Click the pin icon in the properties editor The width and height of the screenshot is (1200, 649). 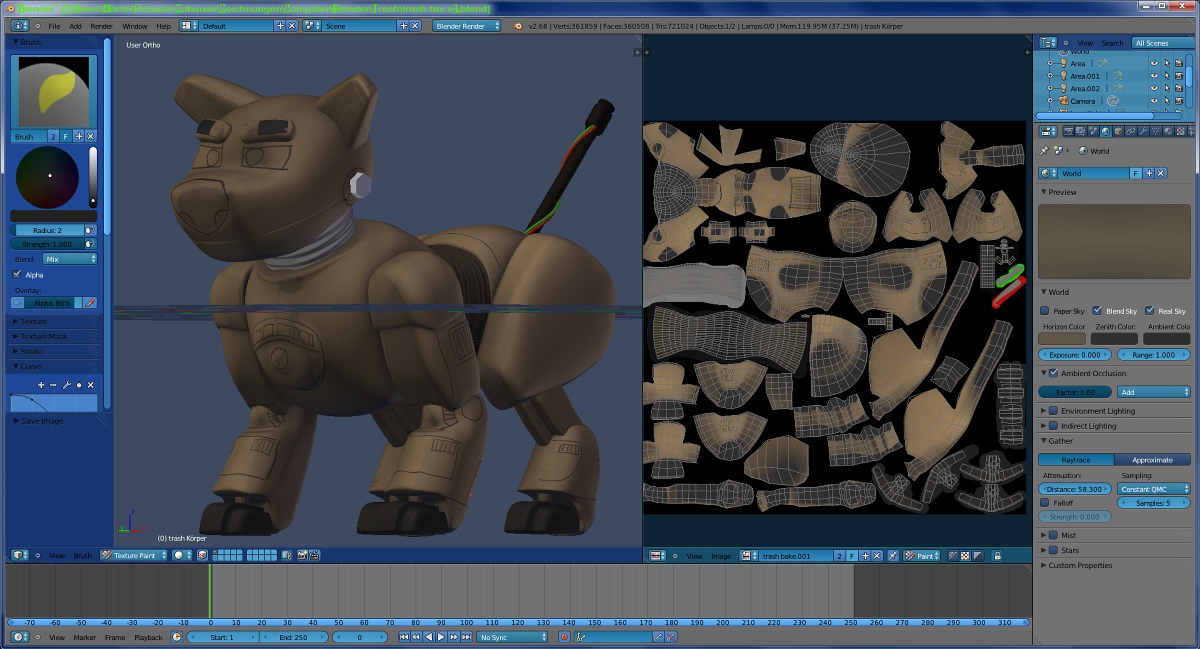[x=1045, y=151]
